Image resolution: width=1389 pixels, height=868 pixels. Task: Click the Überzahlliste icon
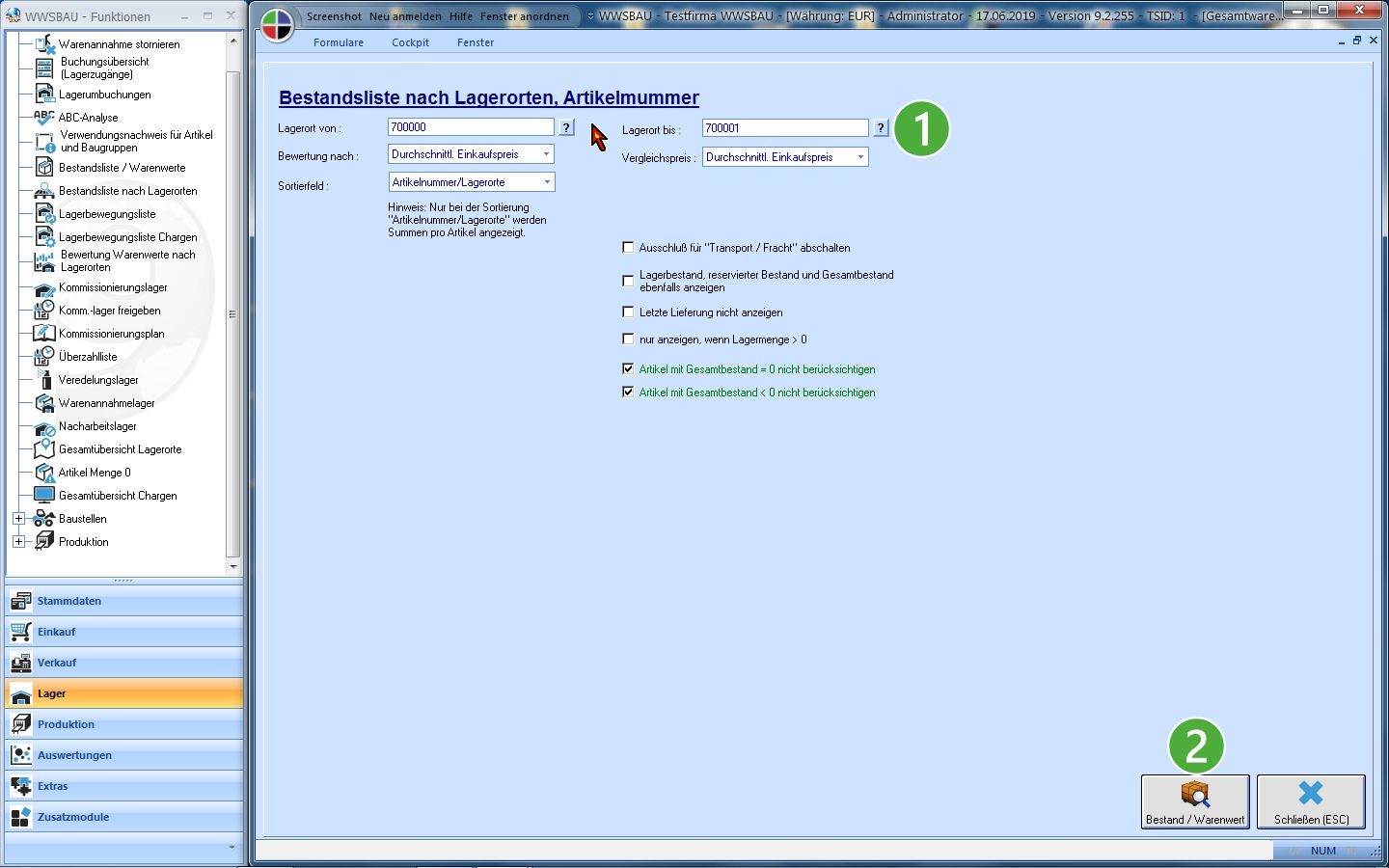(x=44, y=357)
